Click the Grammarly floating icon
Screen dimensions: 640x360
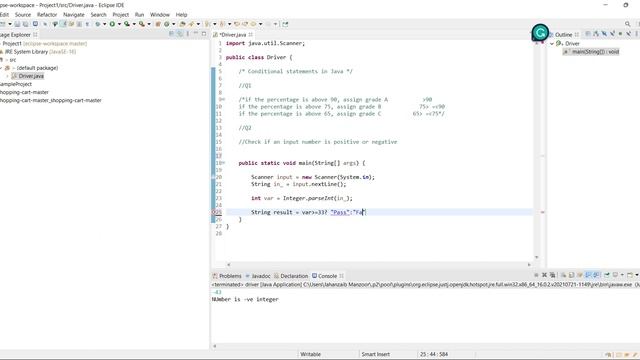(x=540, y=33)
